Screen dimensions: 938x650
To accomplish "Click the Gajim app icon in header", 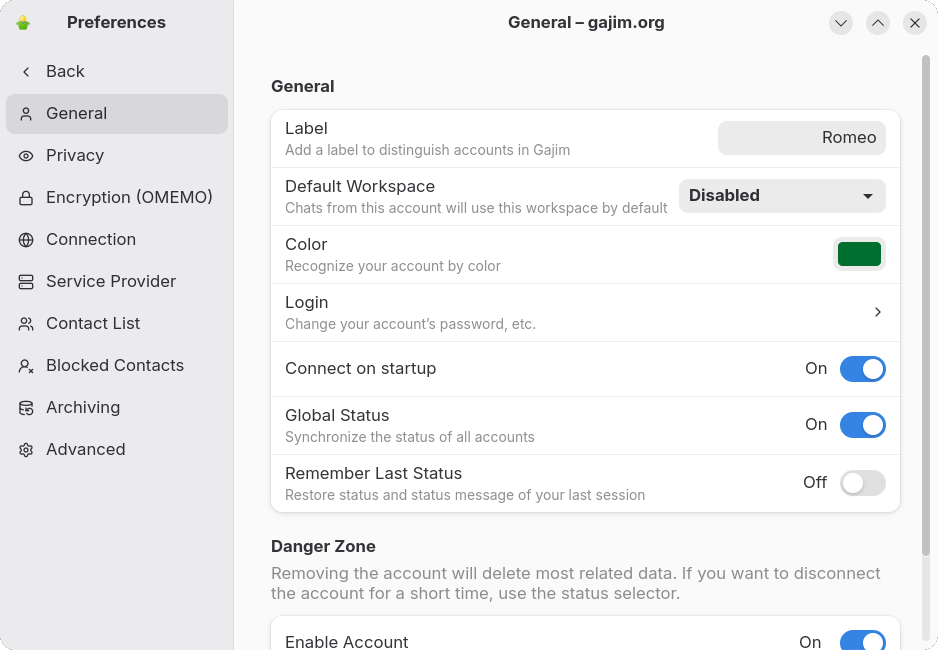I will (23, 23).
